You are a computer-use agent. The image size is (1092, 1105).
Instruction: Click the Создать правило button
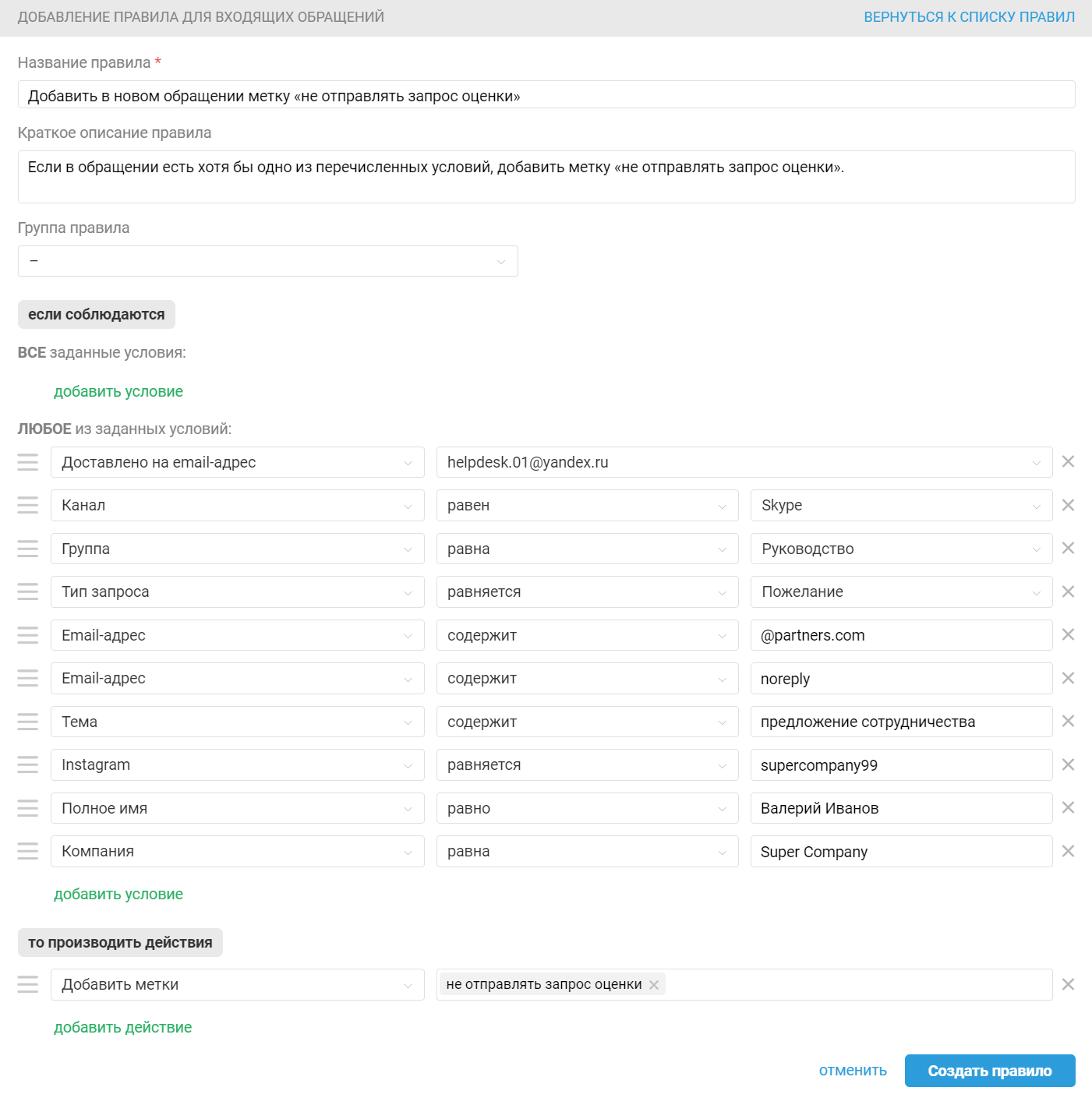pyautogui.click(x=989, y=1071)
